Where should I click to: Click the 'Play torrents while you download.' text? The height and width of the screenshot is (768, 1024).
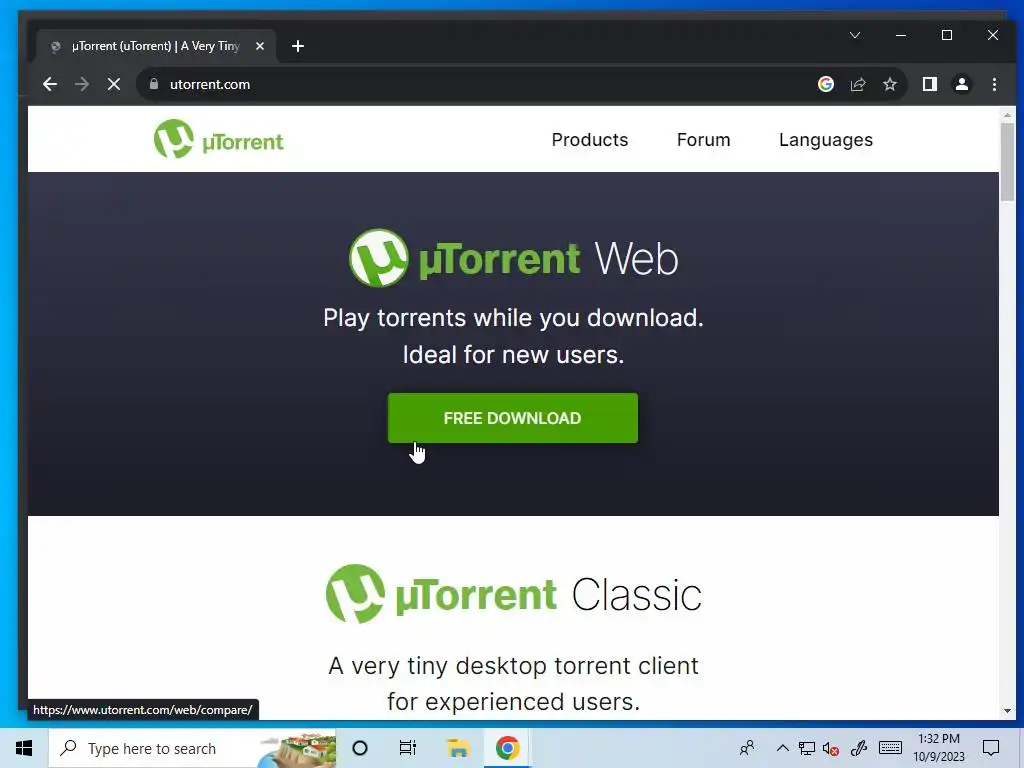(513, 318)
